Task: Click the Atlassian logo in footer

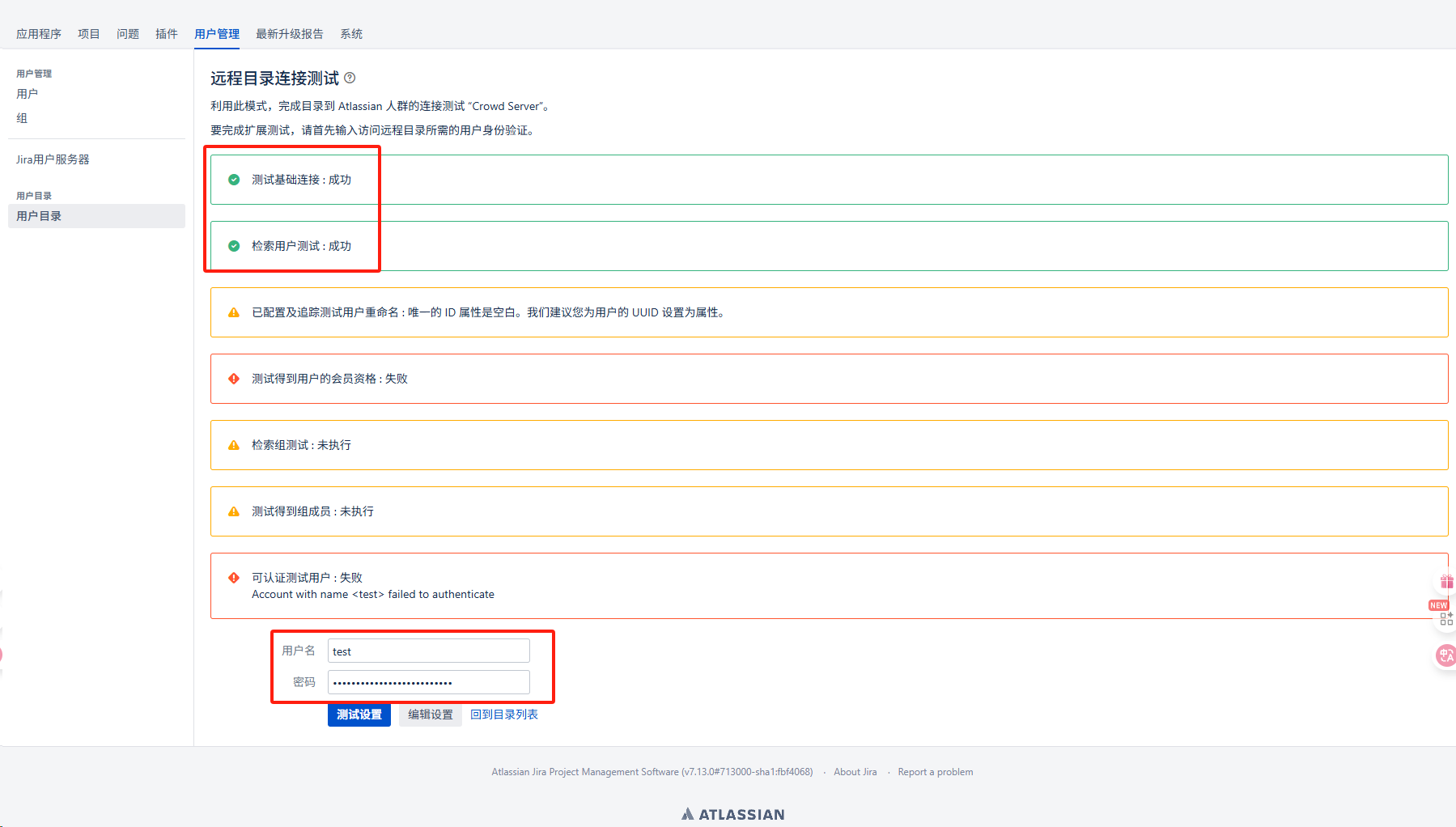Action: click(732, 814)
